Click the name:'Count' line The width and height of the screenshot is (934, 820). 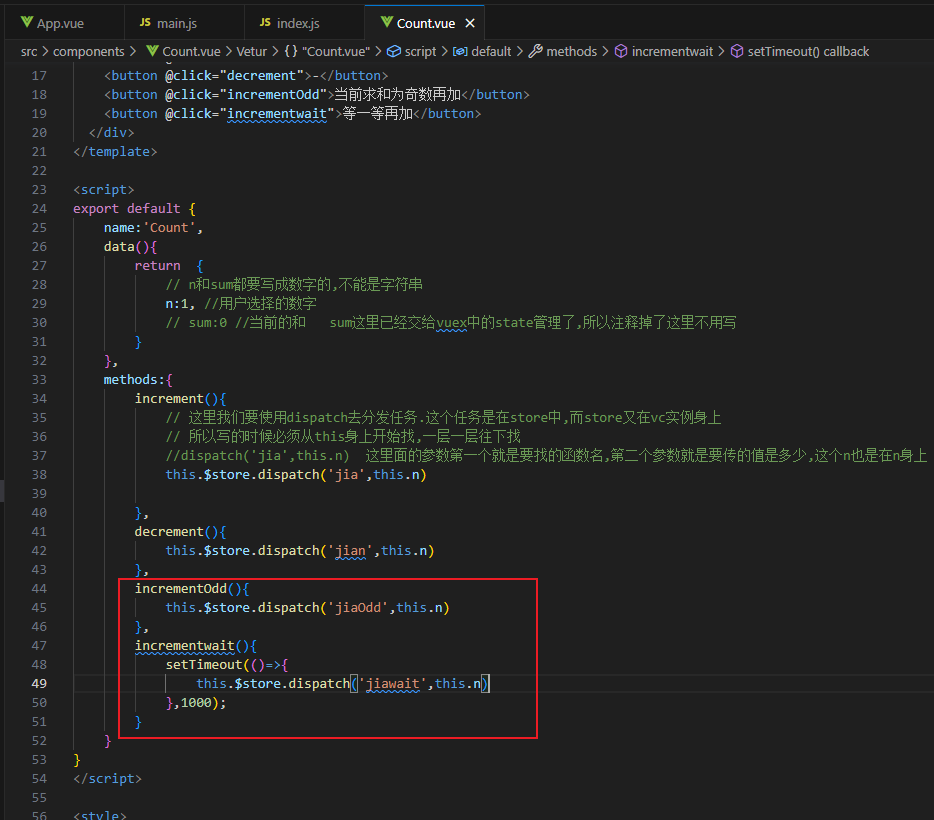[x=153, y=228]
